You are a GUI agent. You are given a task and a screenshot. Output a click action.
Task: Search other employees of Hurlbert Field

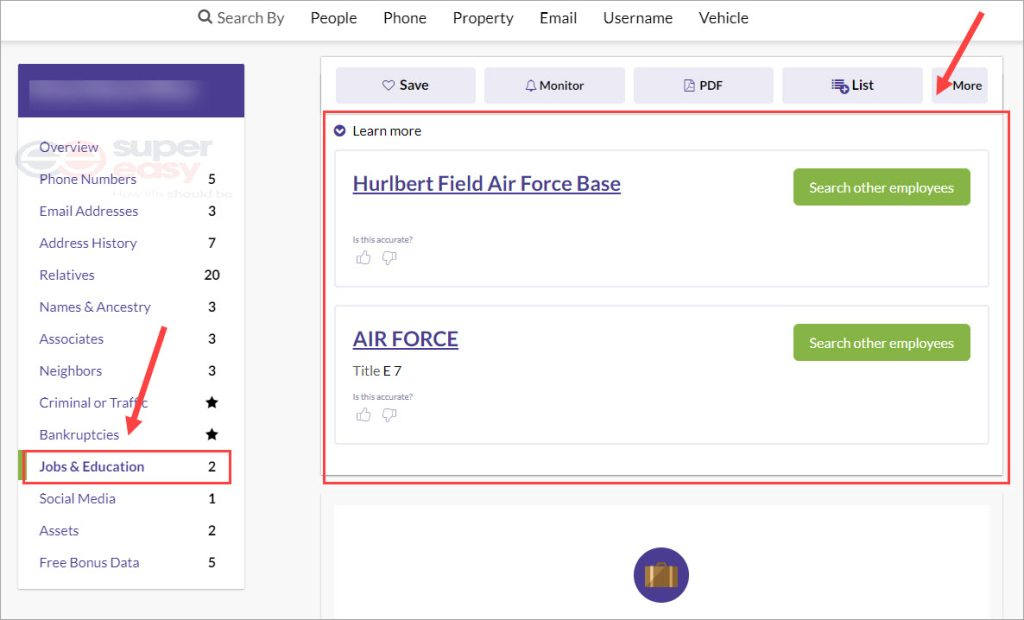(882, 188)
